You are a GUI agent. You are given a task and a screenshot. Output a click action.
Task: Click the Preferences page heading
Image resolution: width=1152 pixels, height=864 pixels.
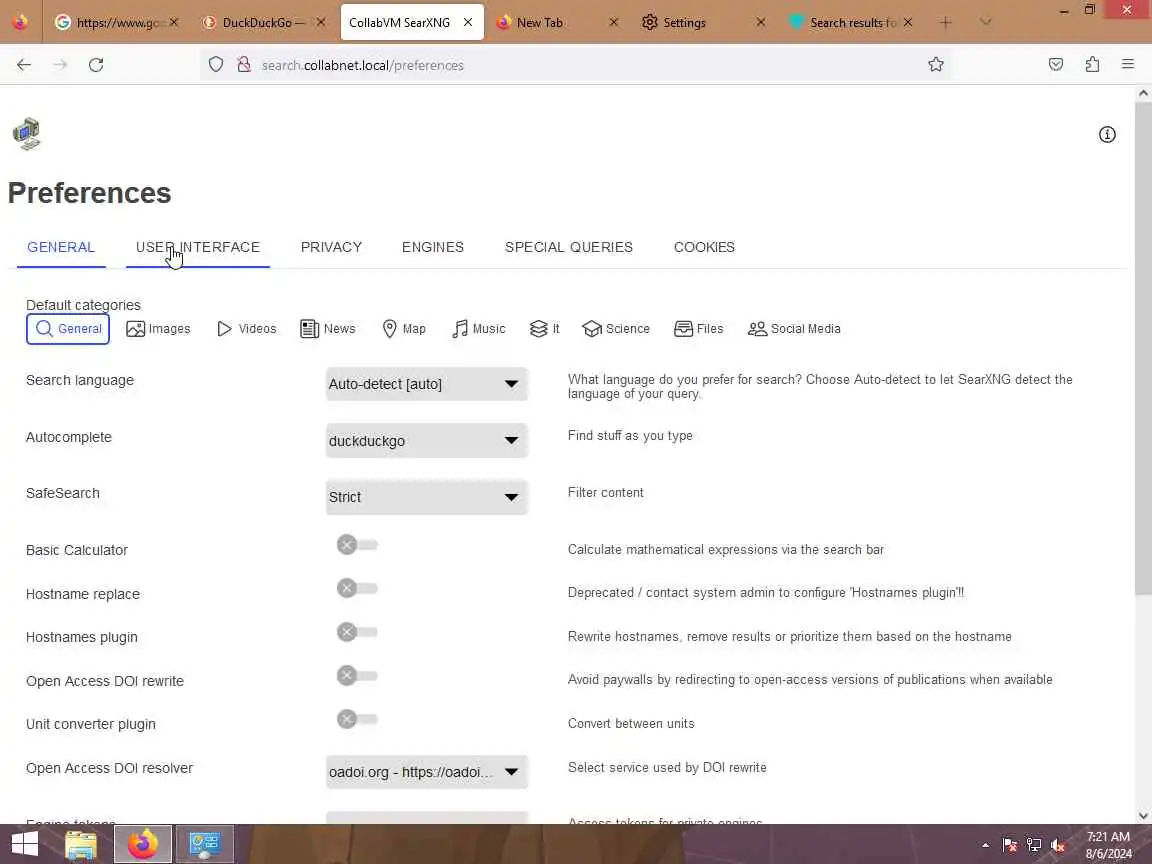coord(90,193)
